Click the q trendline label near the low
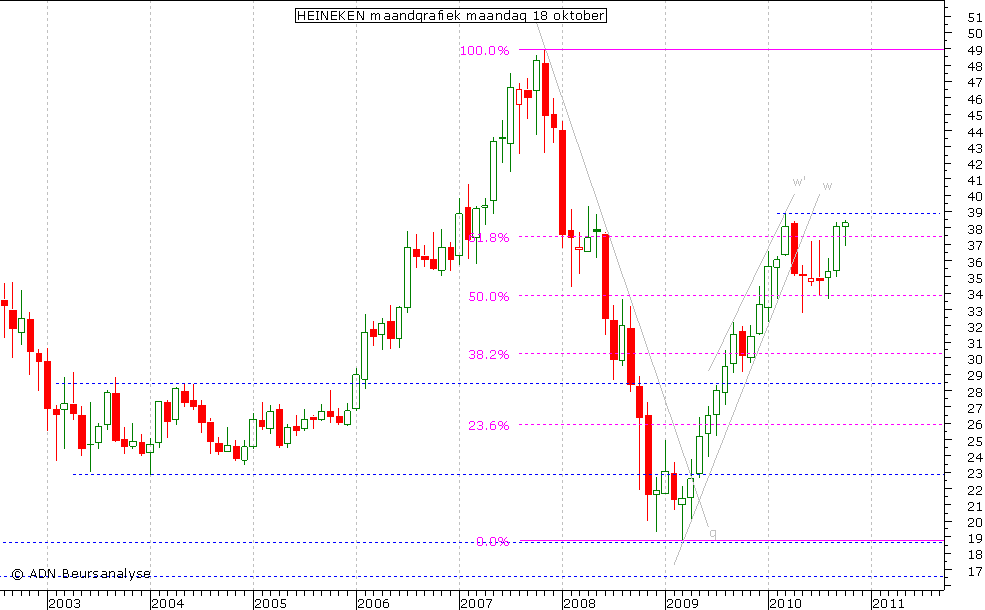The width and height of the screenshot is (985, 610). click(x=712, y=533)
